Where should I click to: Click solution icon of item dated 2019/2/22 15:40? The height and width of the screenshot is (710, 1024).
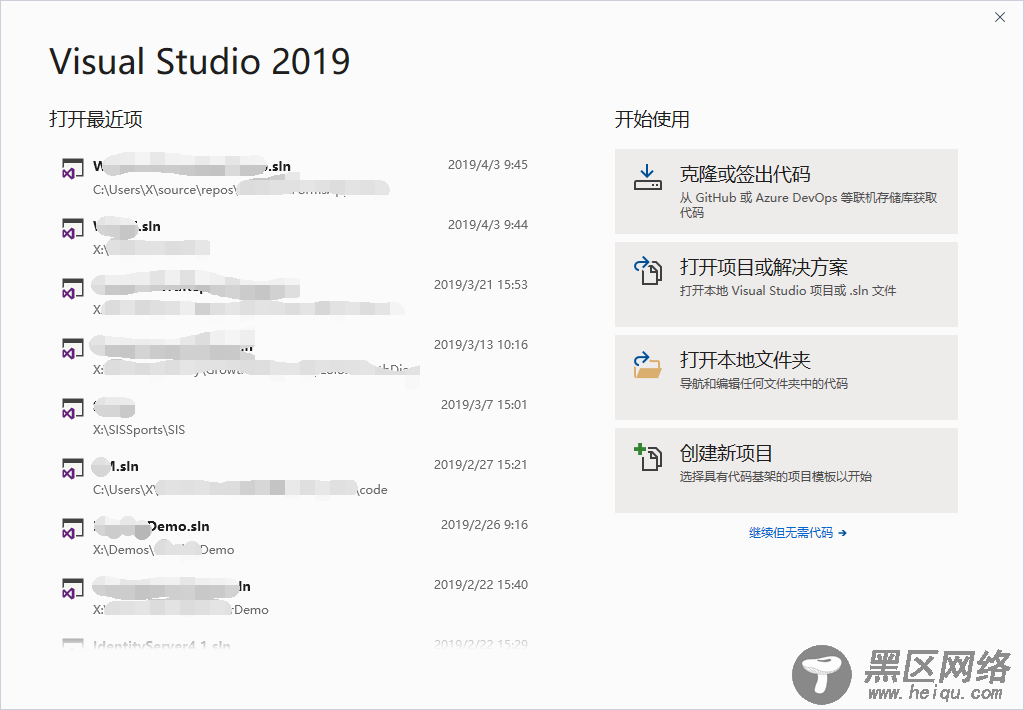[x=72, y=589]
